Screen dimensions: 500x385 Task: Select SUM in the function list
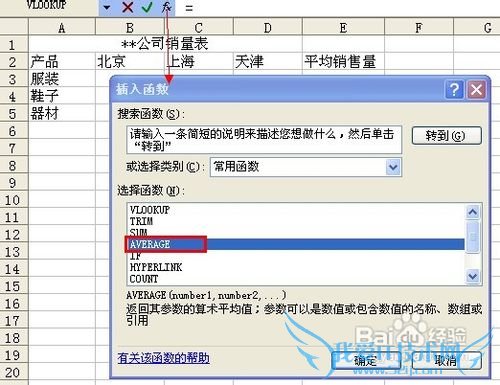295,232
